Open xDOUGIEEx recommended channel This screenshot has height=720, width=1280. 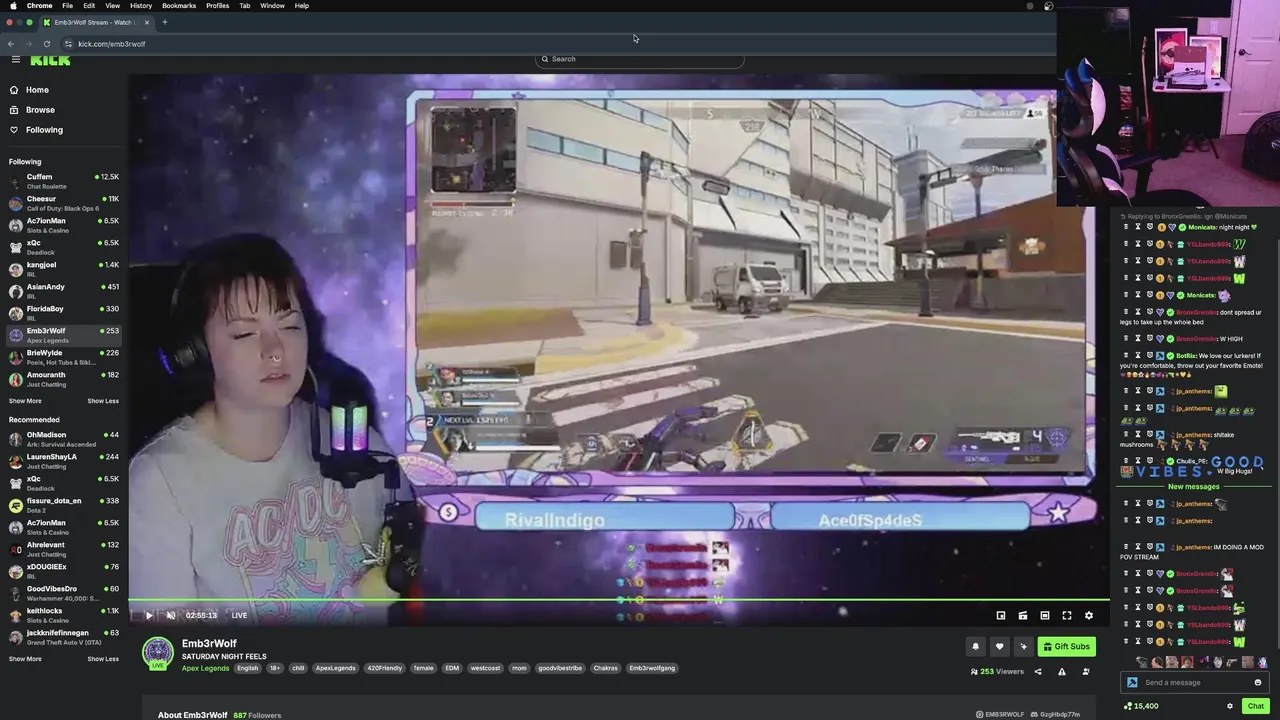(x=64, y=571)
